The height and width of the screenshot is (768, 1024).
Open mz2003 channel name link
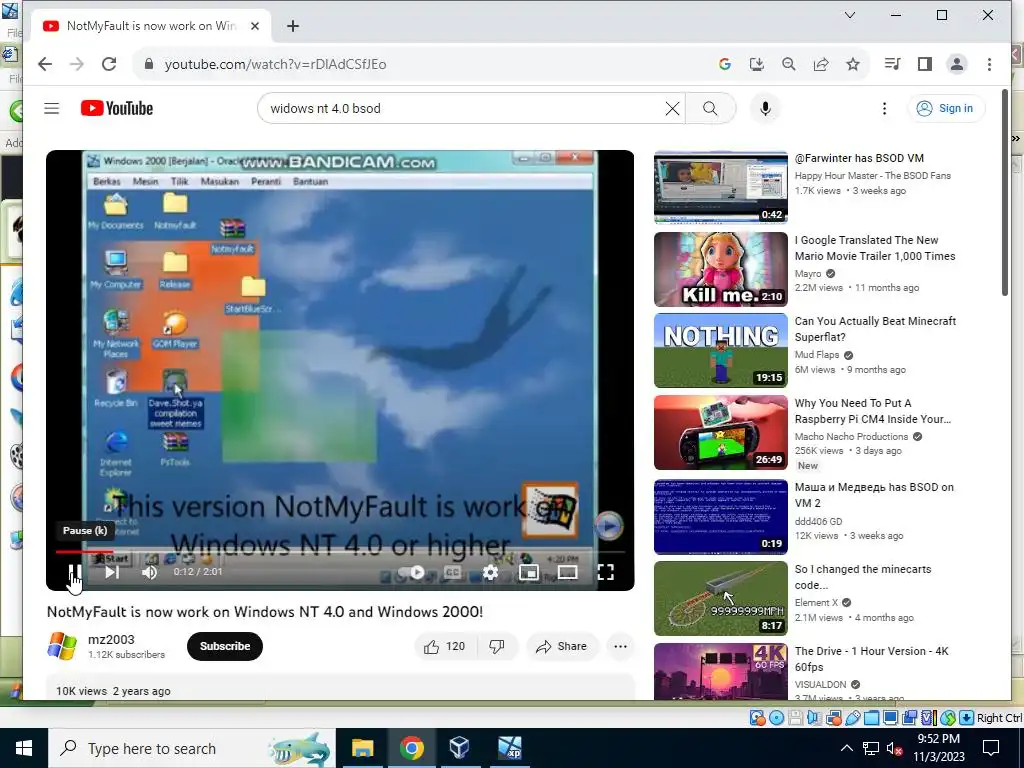[x=111, y=639]
